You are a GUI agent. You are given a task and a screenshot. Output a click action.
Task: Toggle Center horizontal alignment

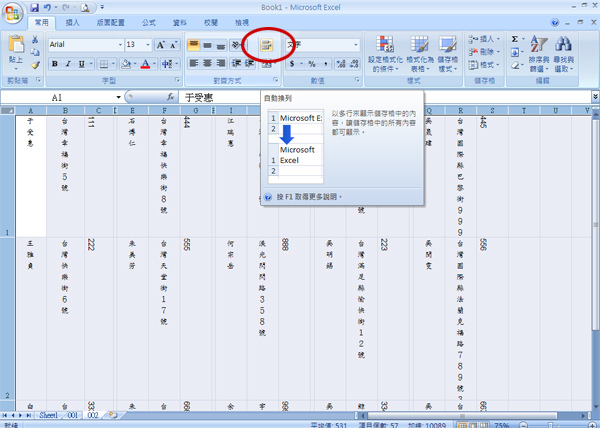coord(207,63)
